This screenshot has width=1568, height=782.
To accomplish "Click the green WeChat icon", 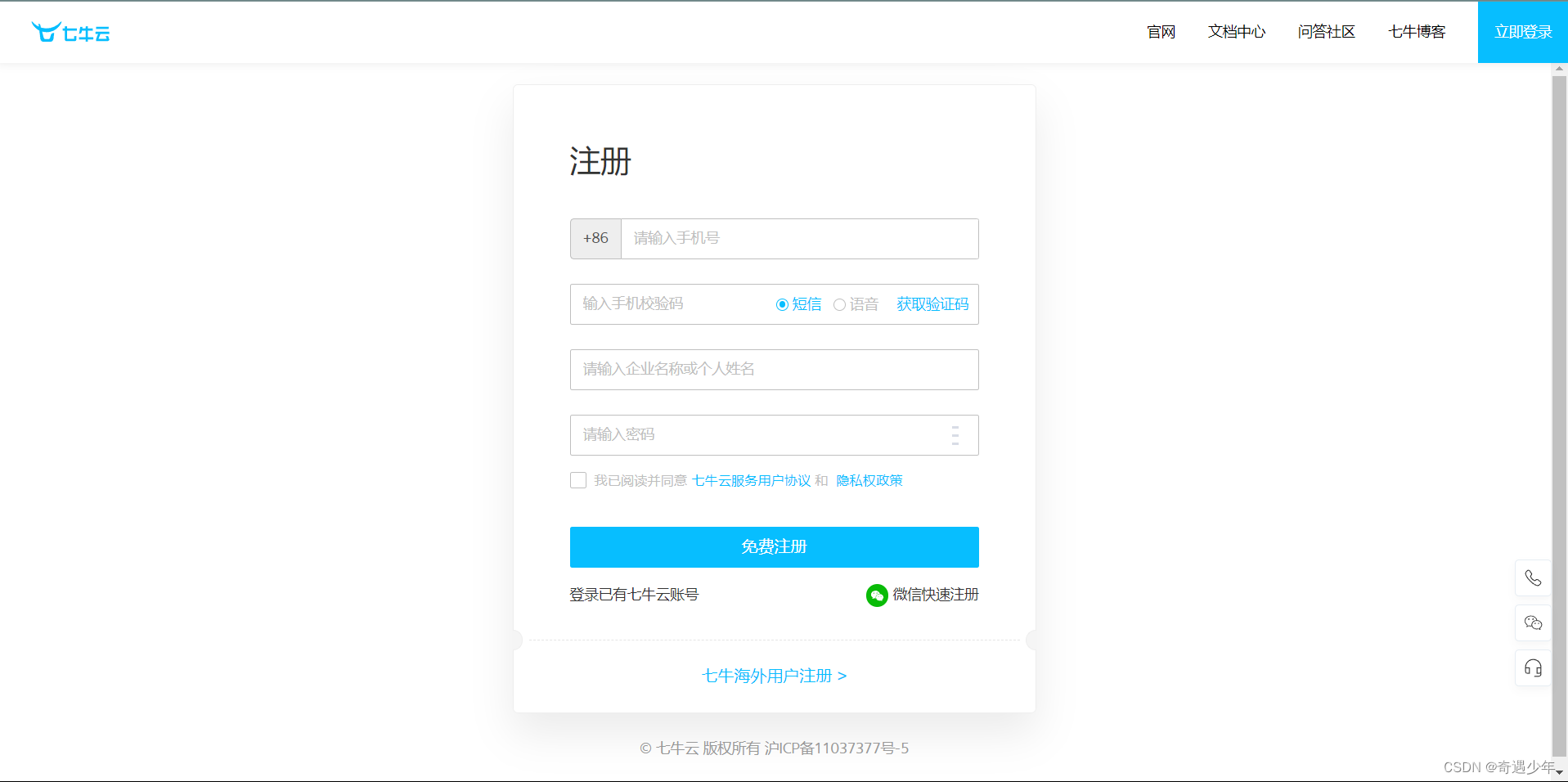I will 877,595.
